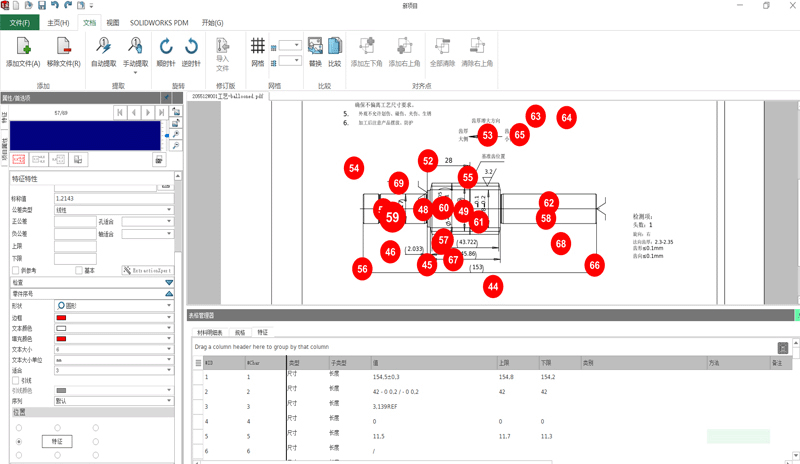Click the 添加文件 (Add File) icon
This screenshot has width=800, height=464.
click(22, 46)
